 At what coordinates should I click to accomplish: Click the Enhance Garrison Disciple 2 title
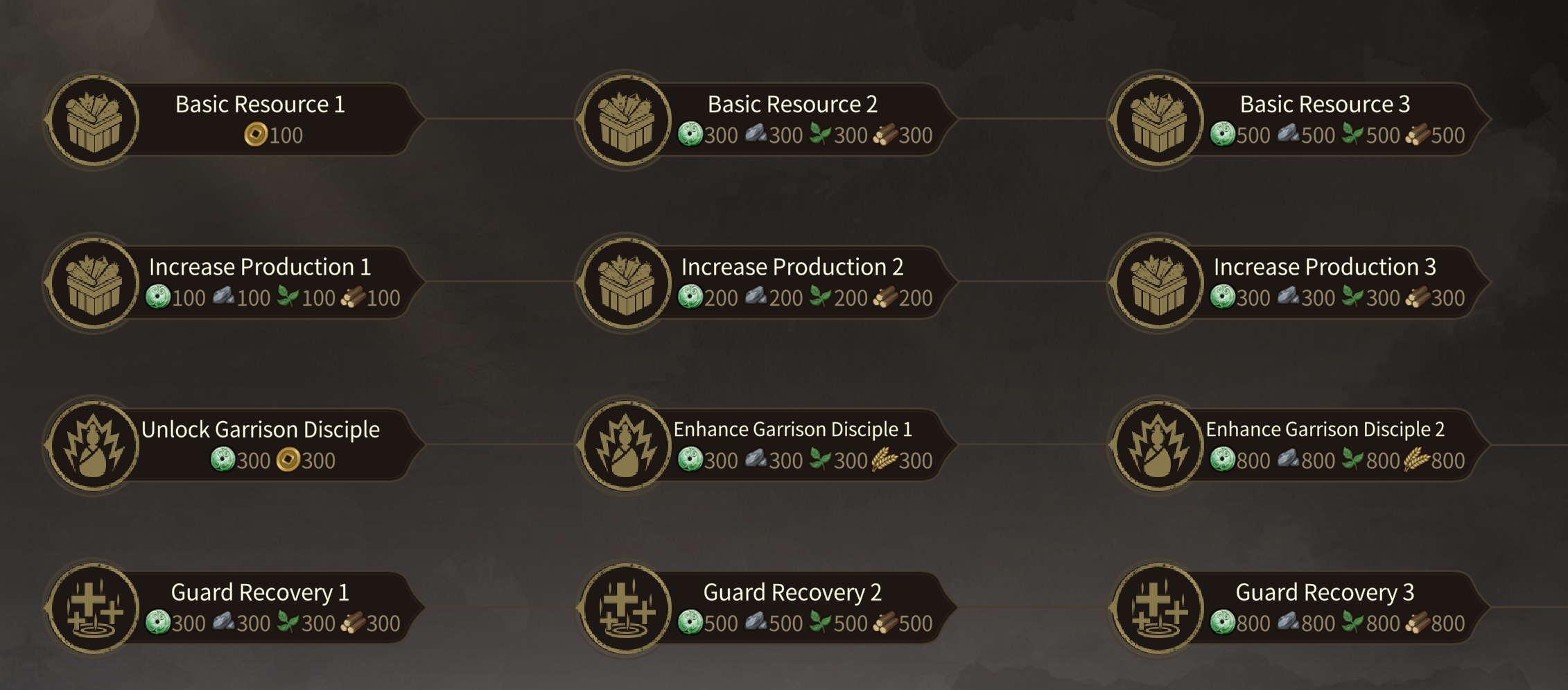(x=1325, y=429)
